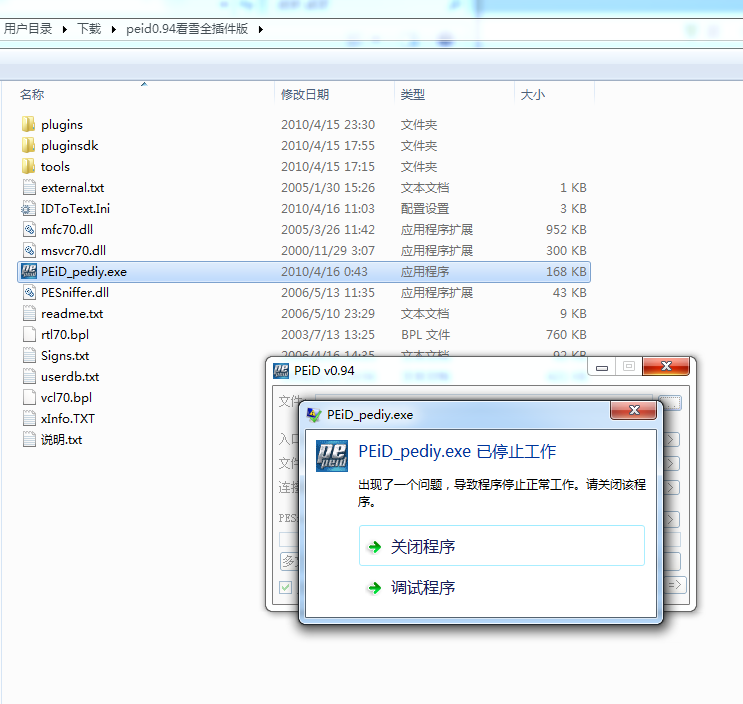The height and width of the screenshot is (704, 743).
Task: Navigate to 下载 breadcrumb
Action: click(89, 29)
